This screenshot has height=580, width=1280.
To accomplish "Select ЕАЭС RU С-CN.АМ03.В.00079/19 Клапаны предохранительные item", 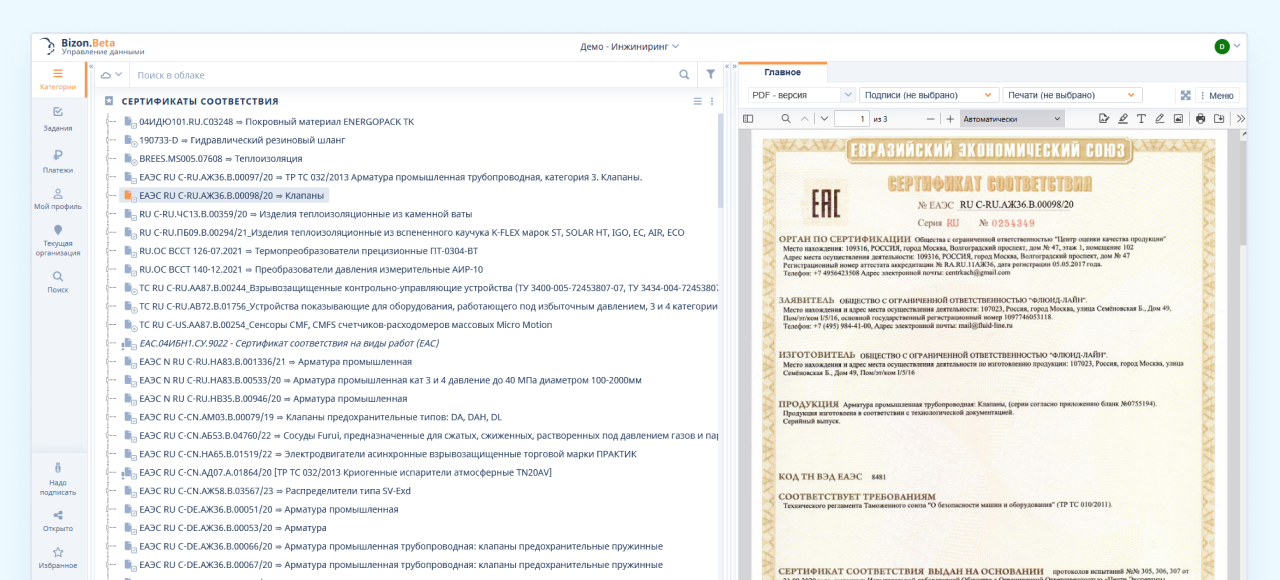I will [313, 417].
